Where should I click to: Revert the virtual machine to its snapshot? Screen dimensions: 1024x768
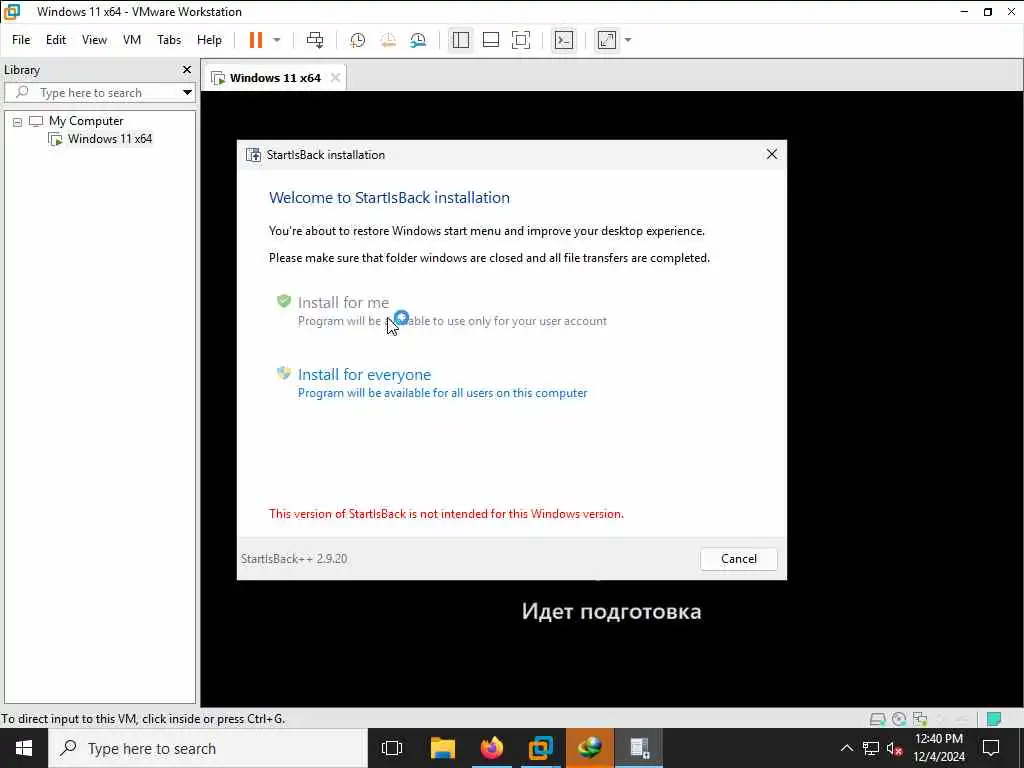tap(388, 40)
